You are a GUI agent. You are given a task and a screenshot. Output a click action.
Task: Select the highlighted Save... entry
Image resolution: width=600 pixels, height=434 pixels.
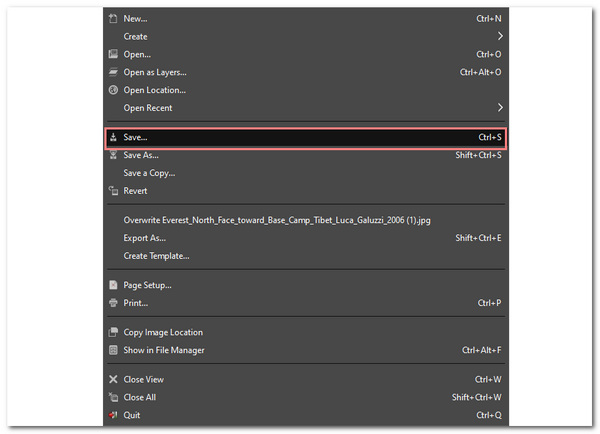click(x=306, y=137)
